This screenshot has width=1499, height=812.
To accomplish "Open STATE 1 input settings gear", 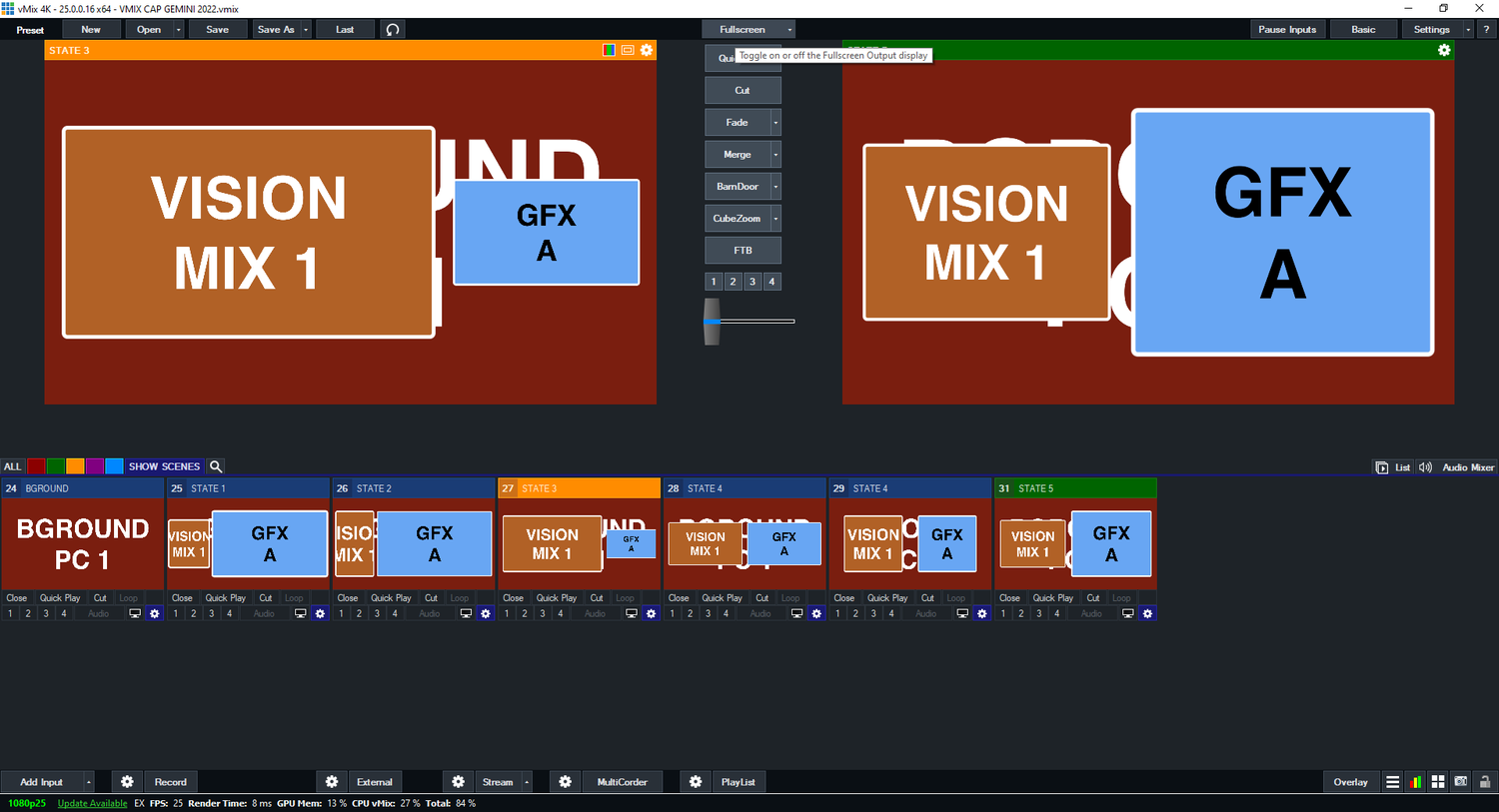I will pos(320,613).
